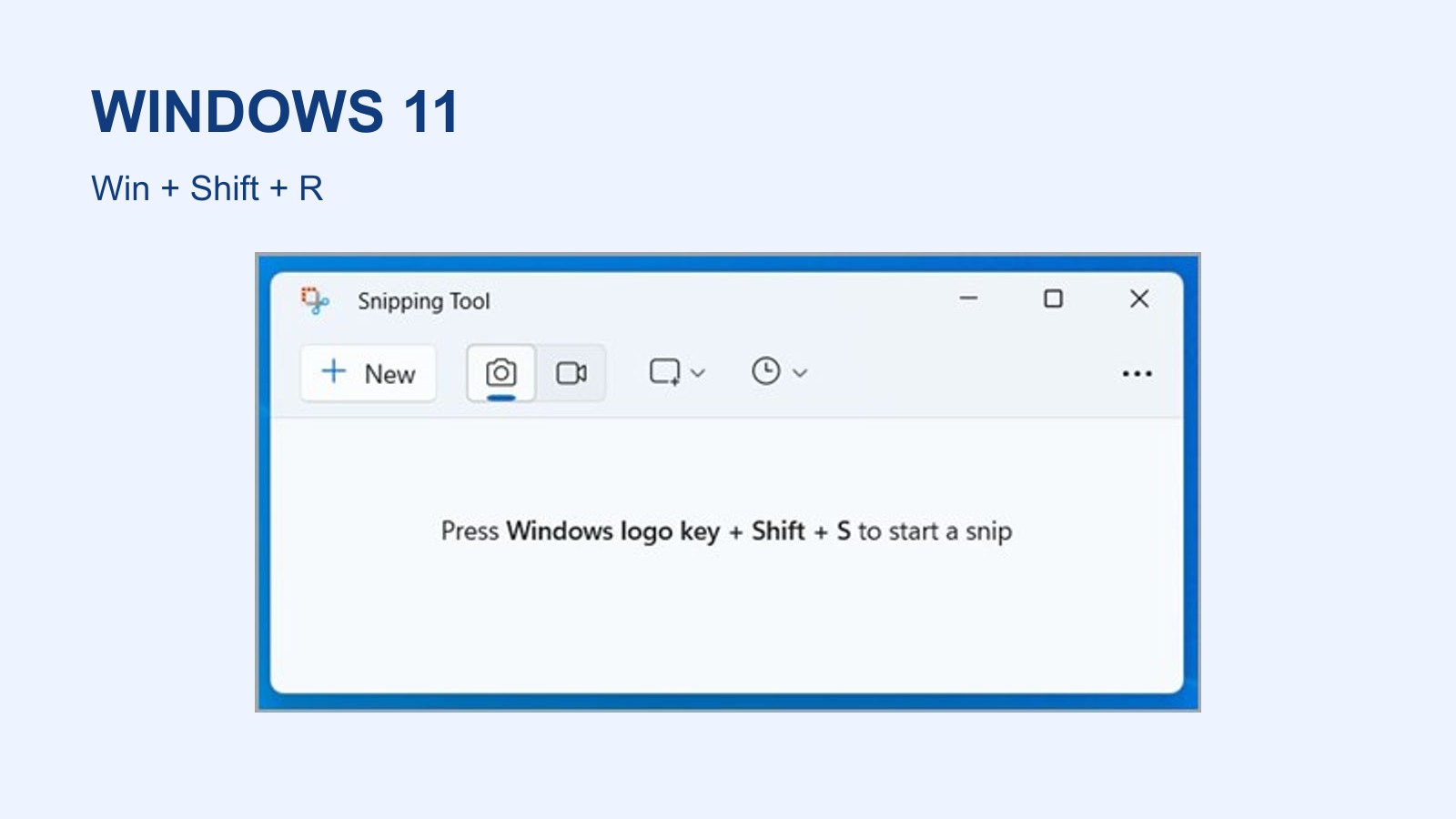Switch to Record video mode

(571, 373)
